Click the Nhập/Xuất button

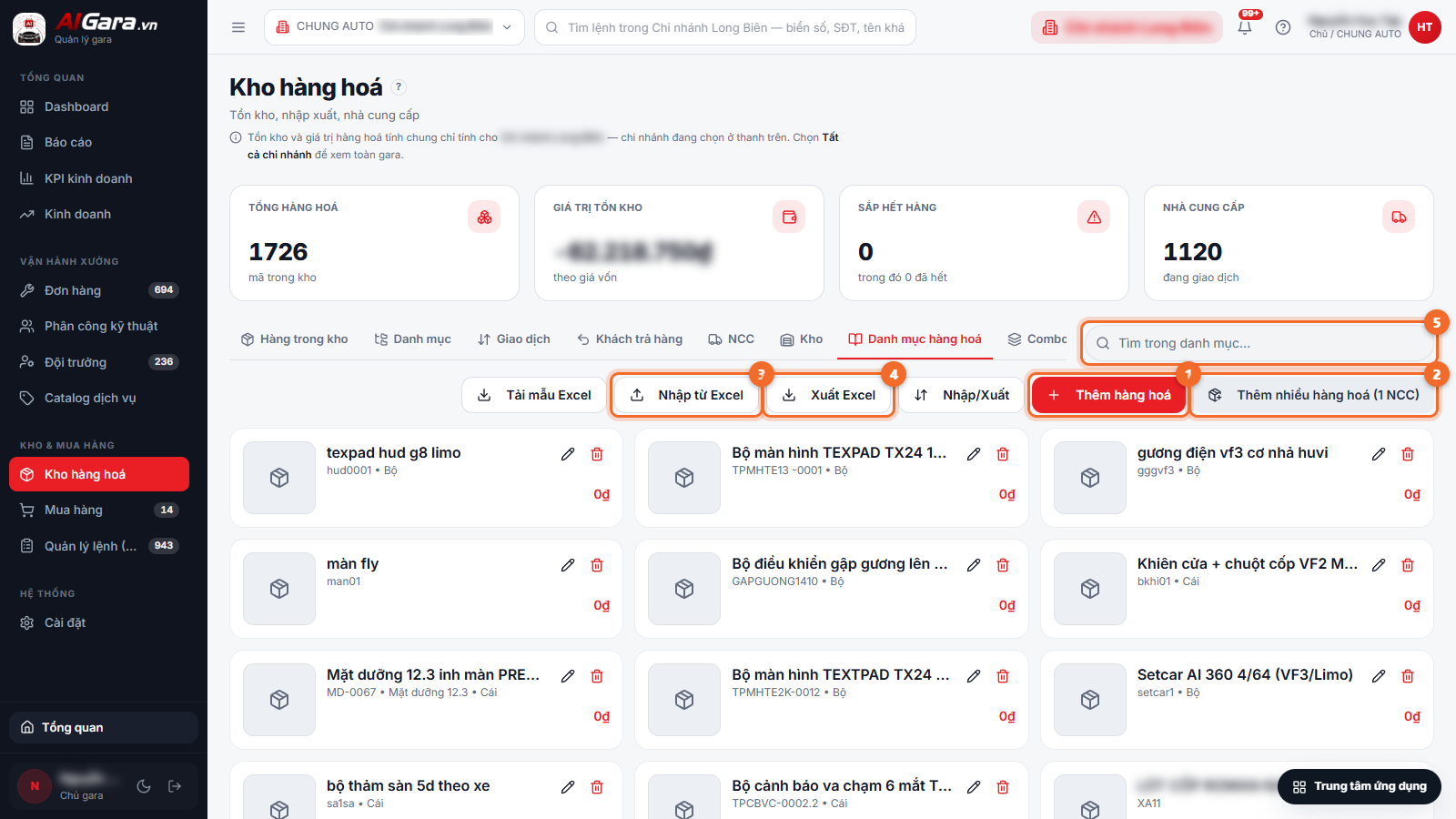[x=961, y=395]
